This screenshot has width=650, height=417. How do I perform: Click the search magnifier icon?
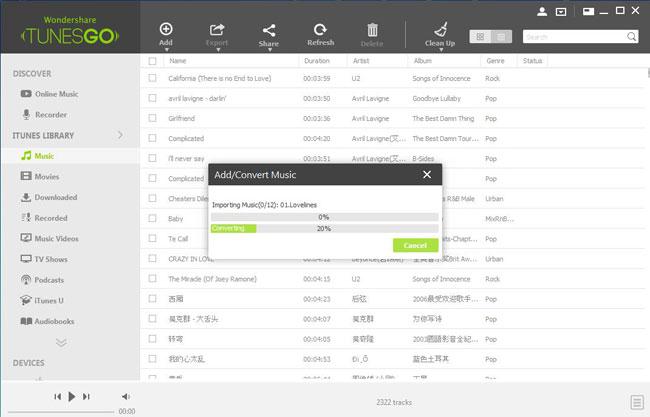631,37
